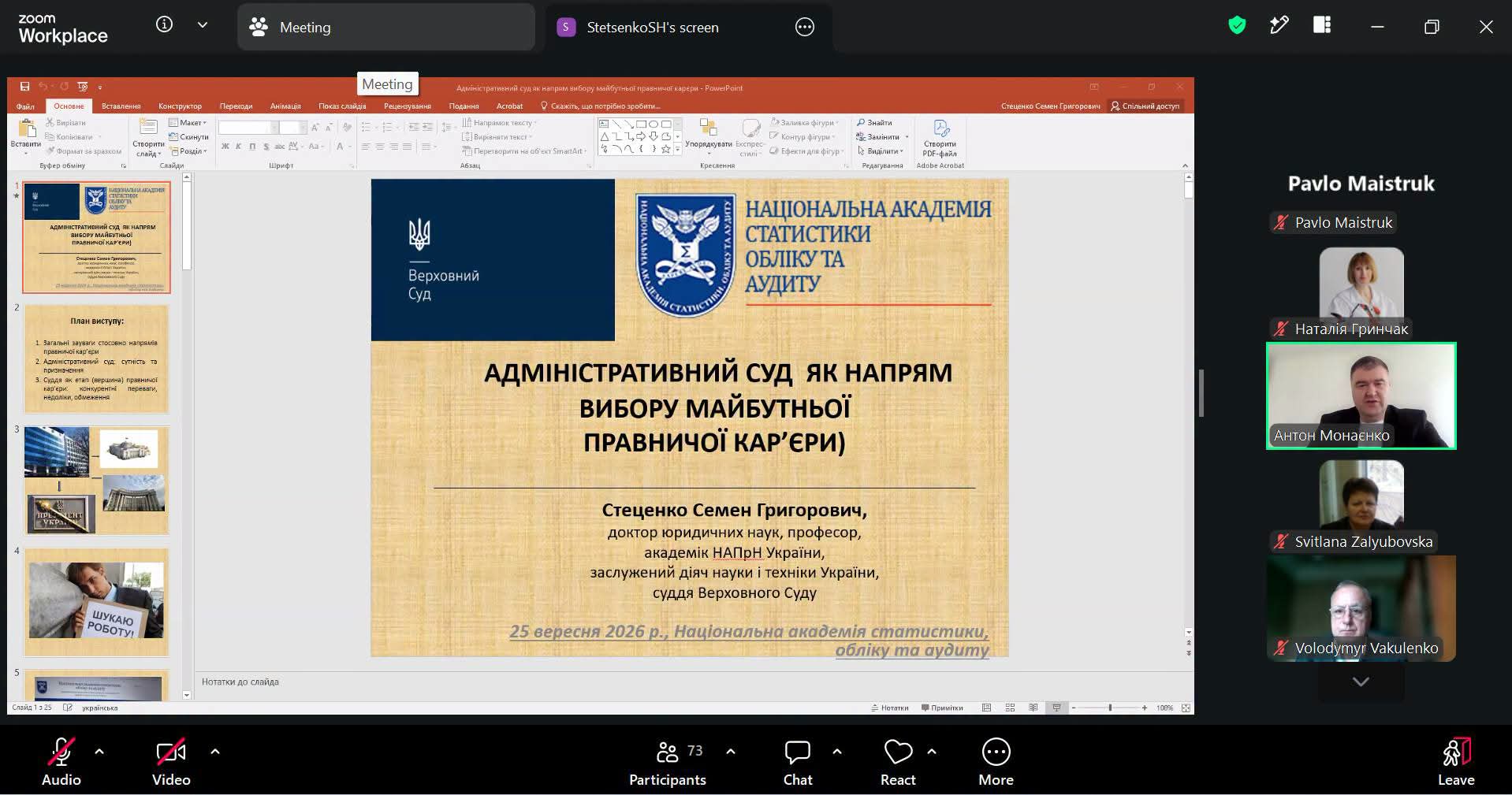
Task: Expand the chevron next to info icon
Action: click(203, 24)
